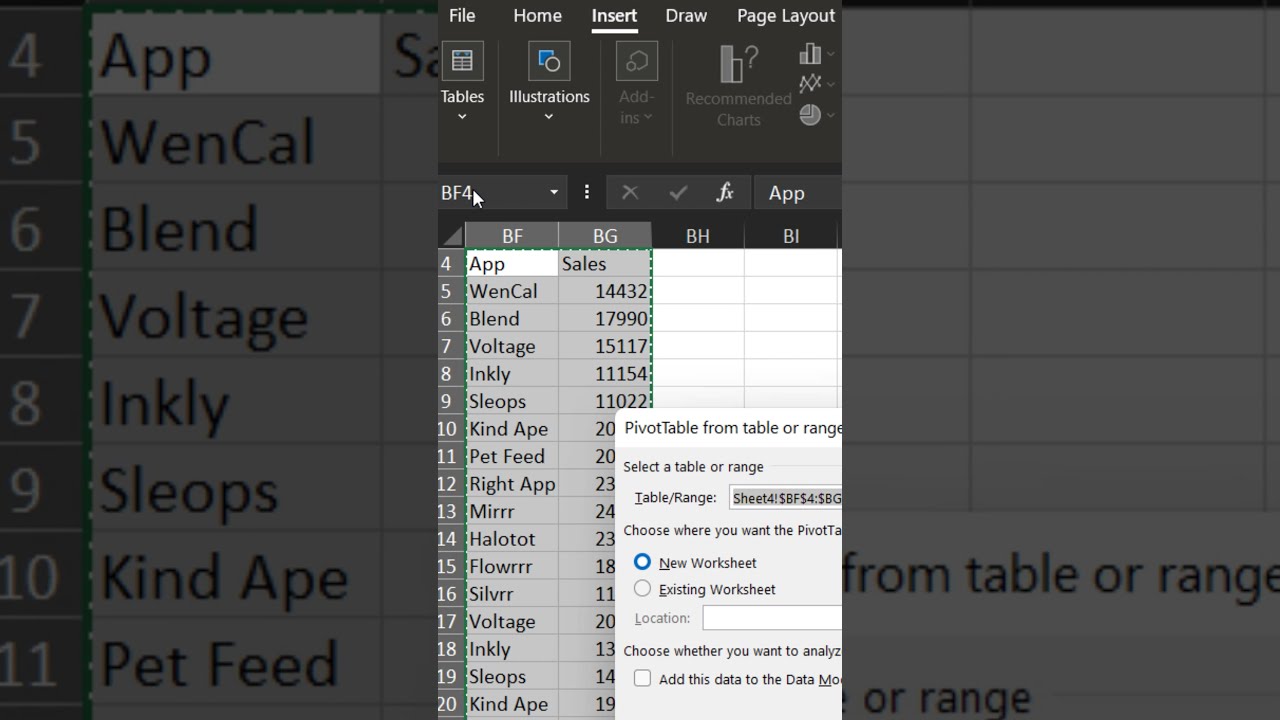Expand the Name Box dropdown arrow
1280x720 pixels.
pos(553,193)
